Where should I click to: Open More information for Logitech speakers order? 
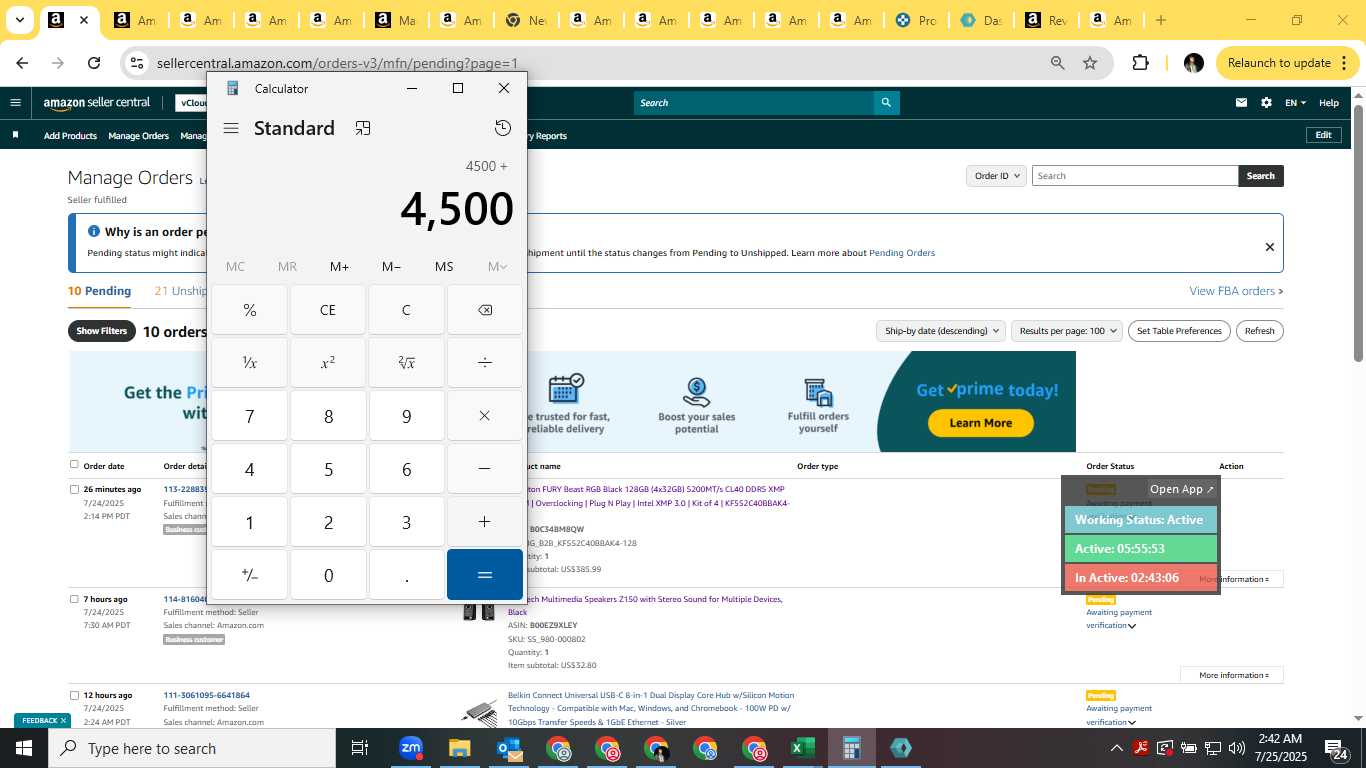pos(1232,675)
